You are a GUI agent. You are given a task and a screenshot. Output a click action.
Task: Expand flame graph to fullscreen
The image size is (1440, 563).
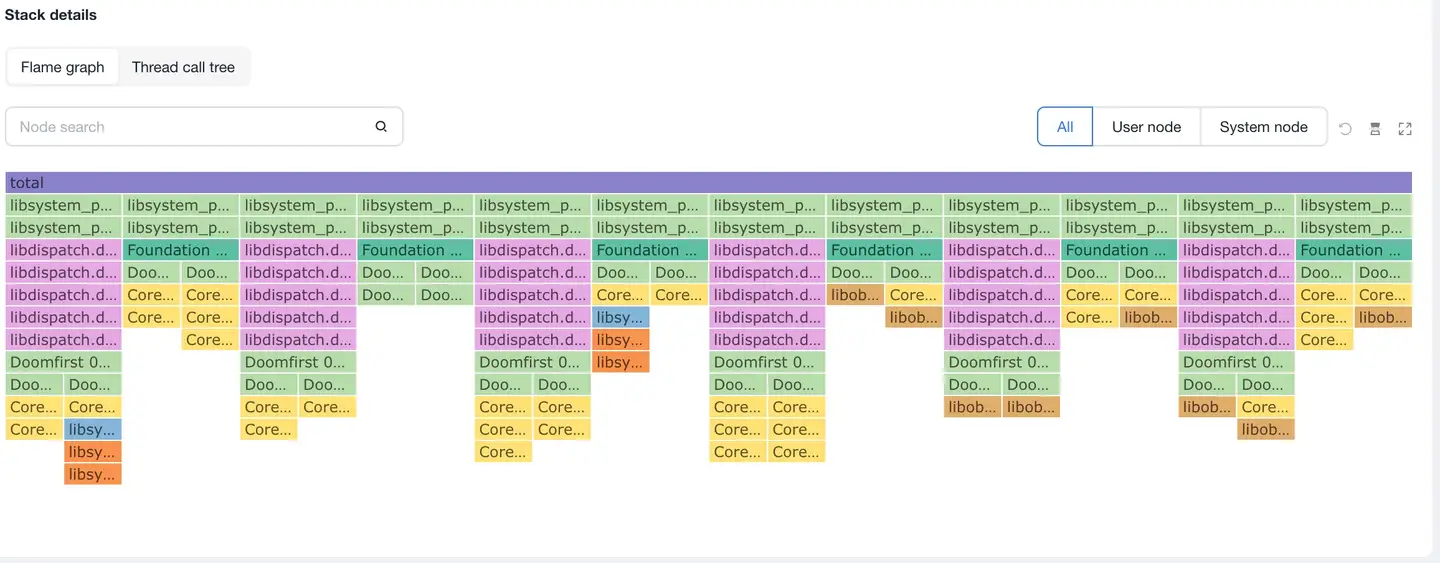point(1405,128)
